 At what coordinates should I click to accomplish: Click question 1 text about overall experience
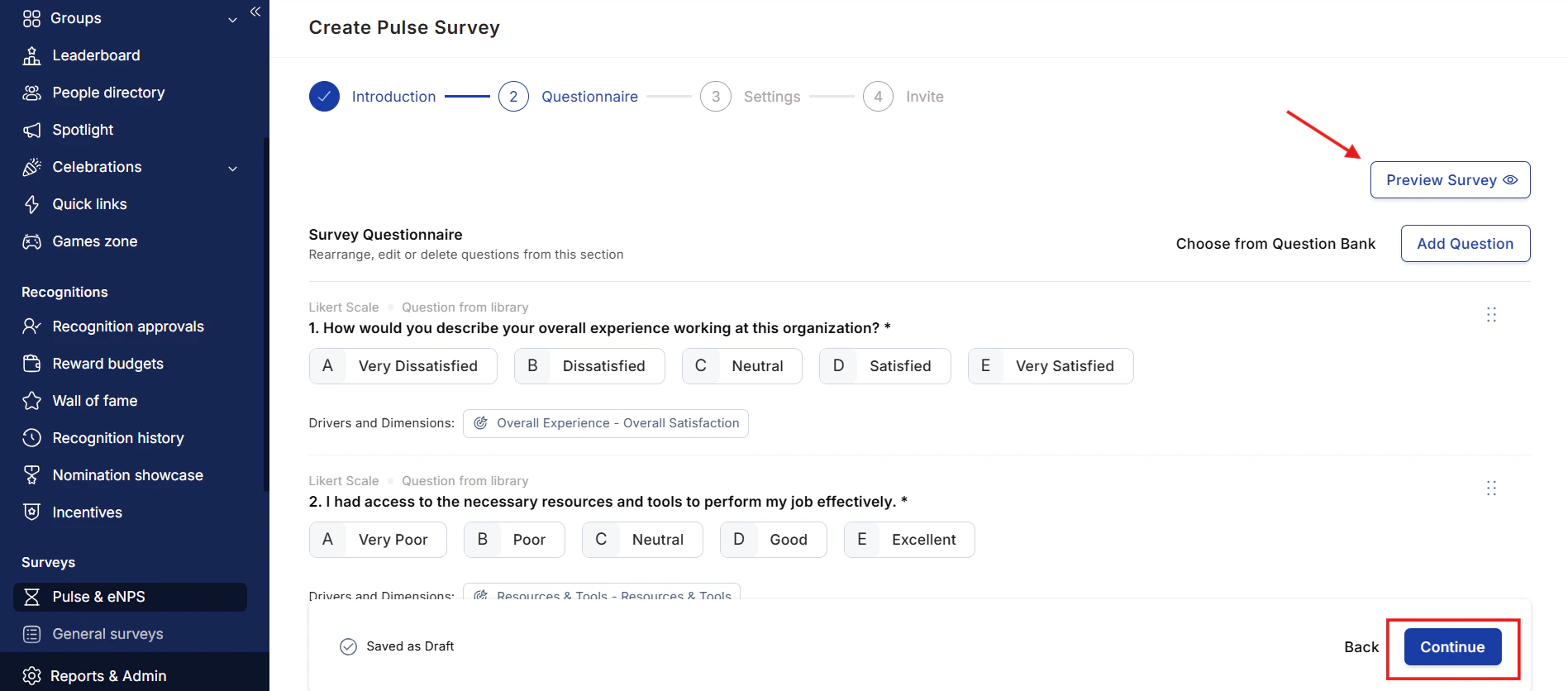click(599, 328)
